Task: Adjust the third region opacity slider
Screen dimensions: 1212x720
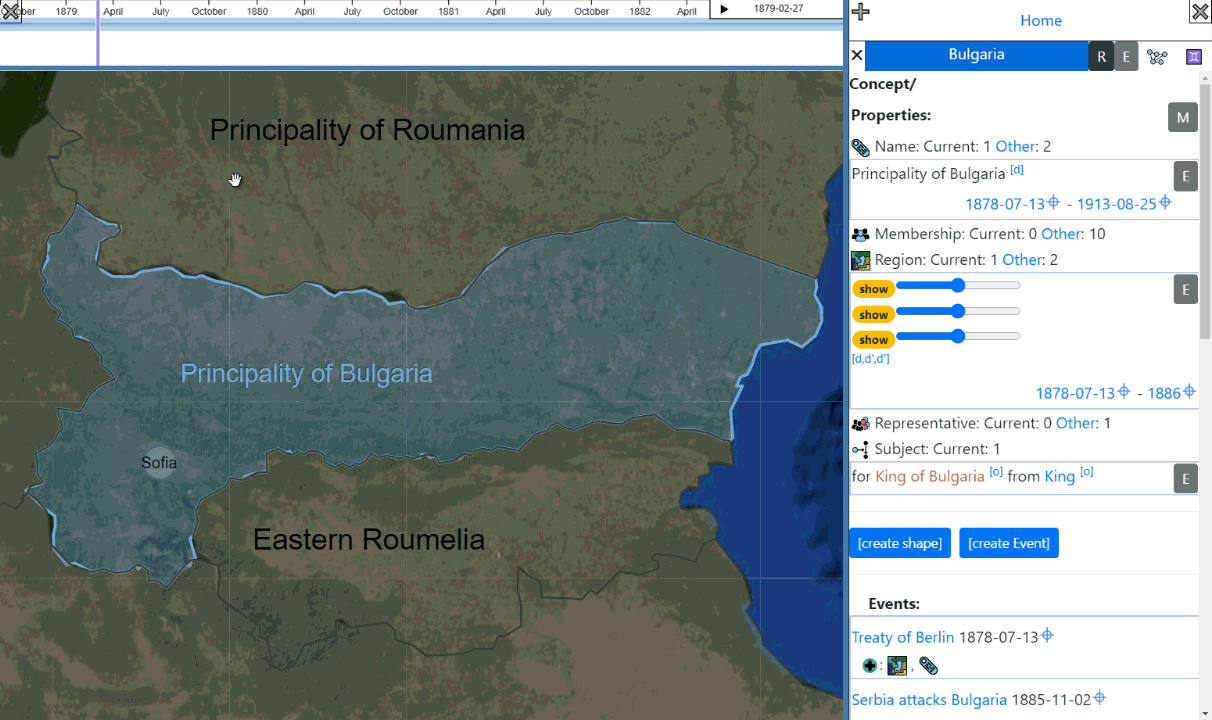Action: click(958, 336)
